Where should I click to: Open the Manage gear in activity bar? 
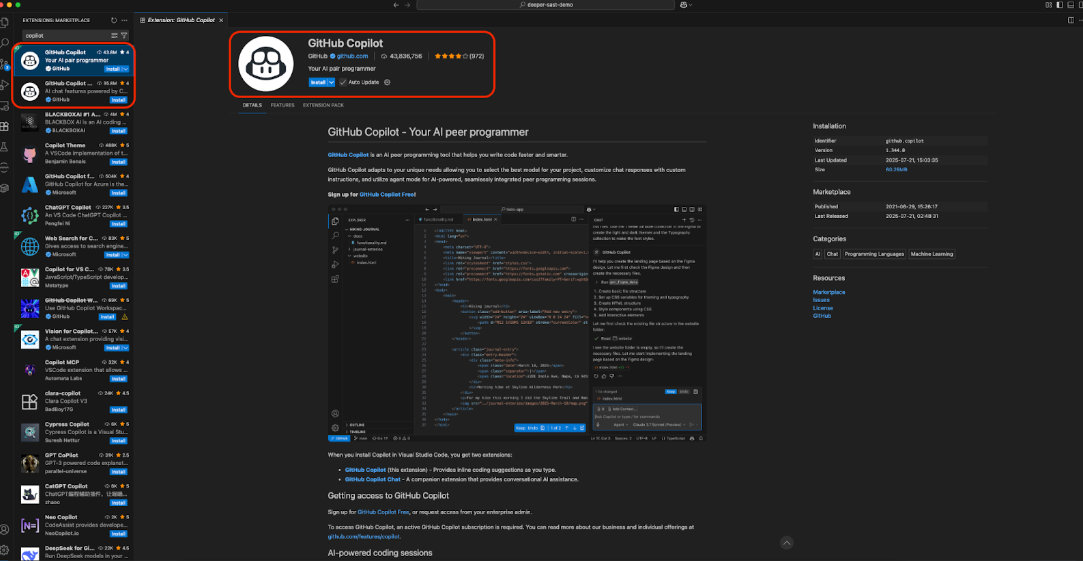coord(6,550)
